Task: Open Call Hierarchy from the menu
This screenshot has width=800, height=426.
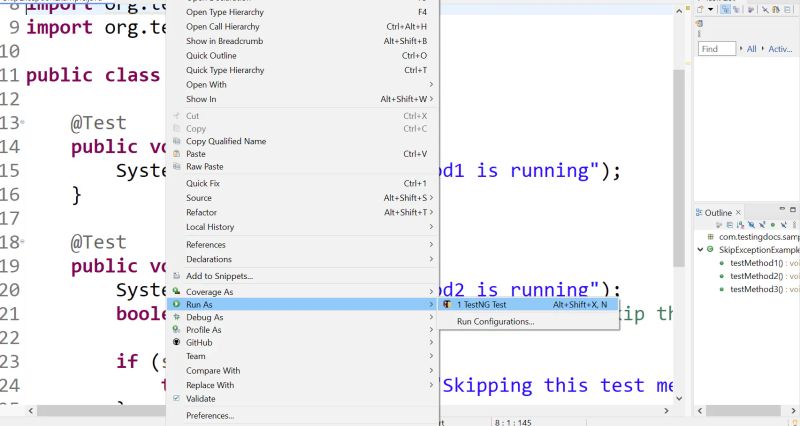Action: click(x=303, y=27)
